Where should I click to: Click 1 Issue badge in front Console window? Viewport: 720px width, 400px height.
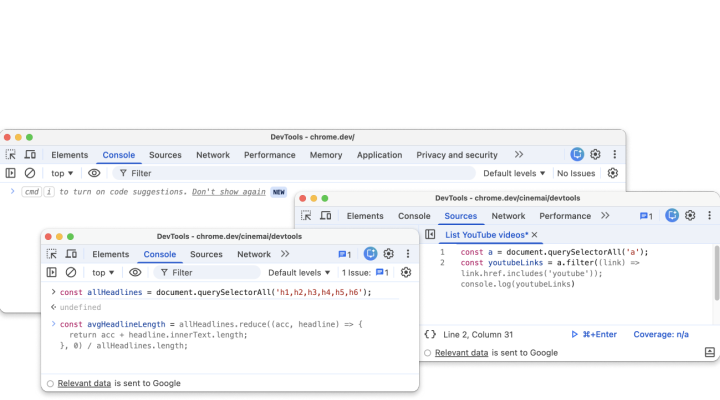point(366,272)
